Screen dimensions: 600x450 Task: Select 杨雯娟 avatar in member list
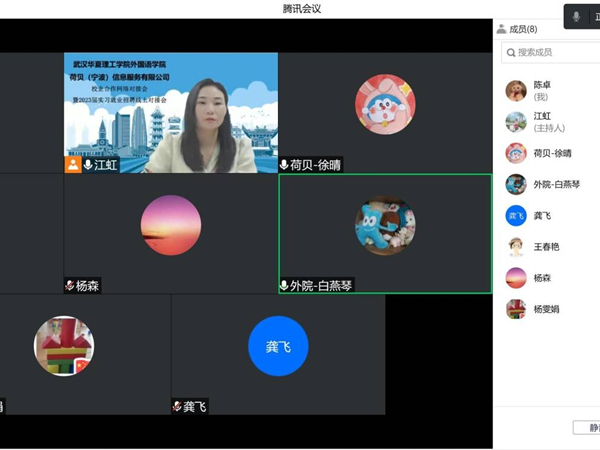(516, 309)
